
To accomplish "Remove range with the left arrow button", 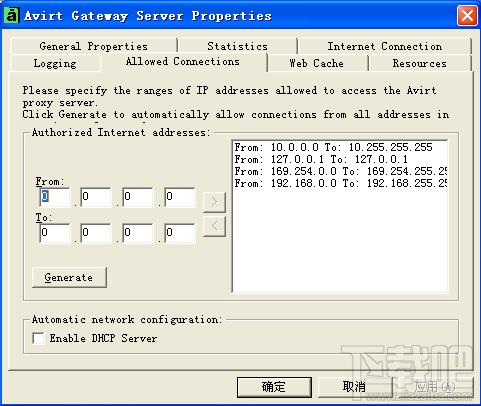I will point(214,226).
